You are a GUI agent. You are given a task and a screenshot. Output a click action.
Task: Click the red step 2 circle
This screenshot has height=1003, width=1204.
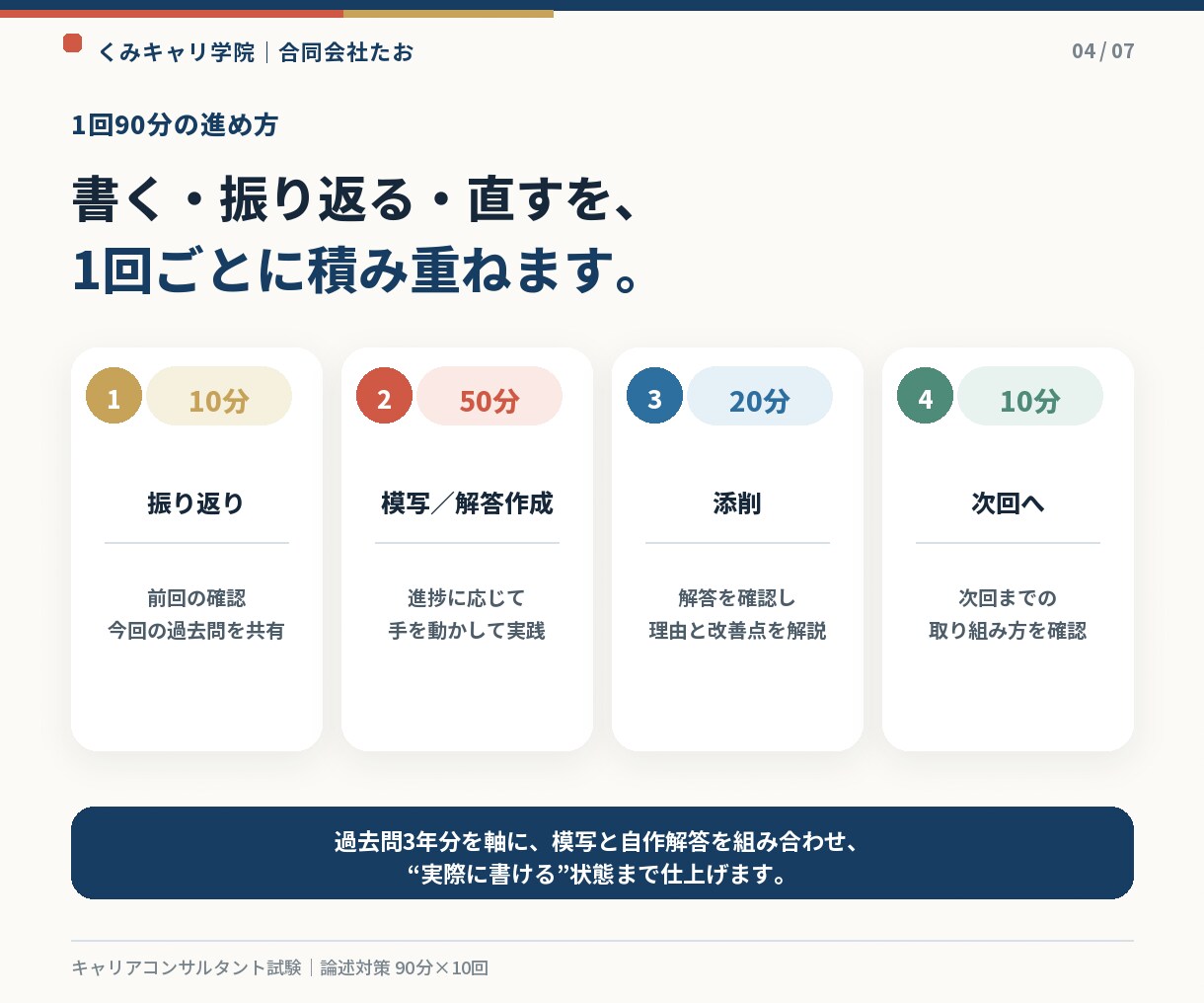pos(384,396)
